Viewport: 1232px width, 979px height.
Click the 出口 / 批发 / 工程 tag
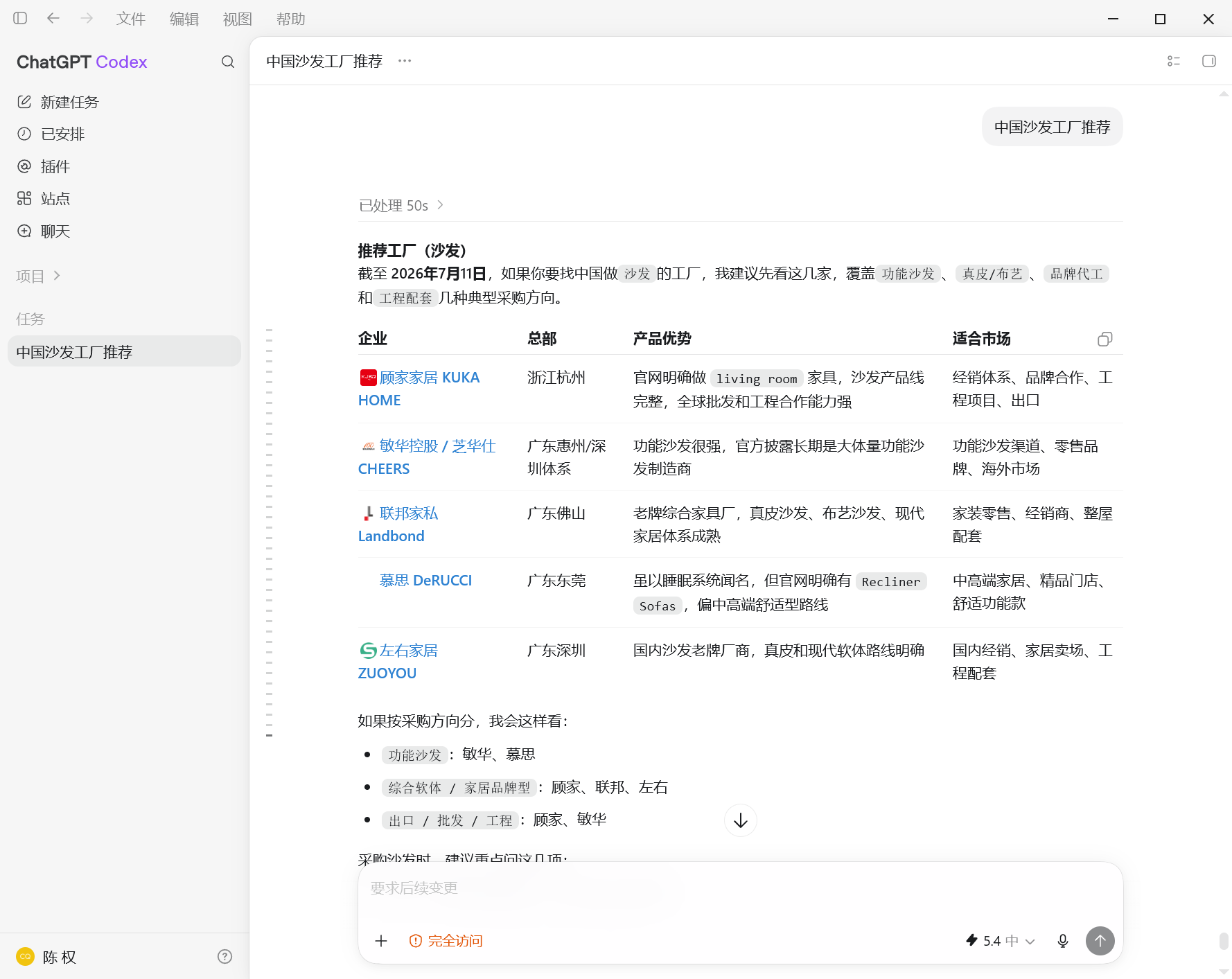point(450,820)
